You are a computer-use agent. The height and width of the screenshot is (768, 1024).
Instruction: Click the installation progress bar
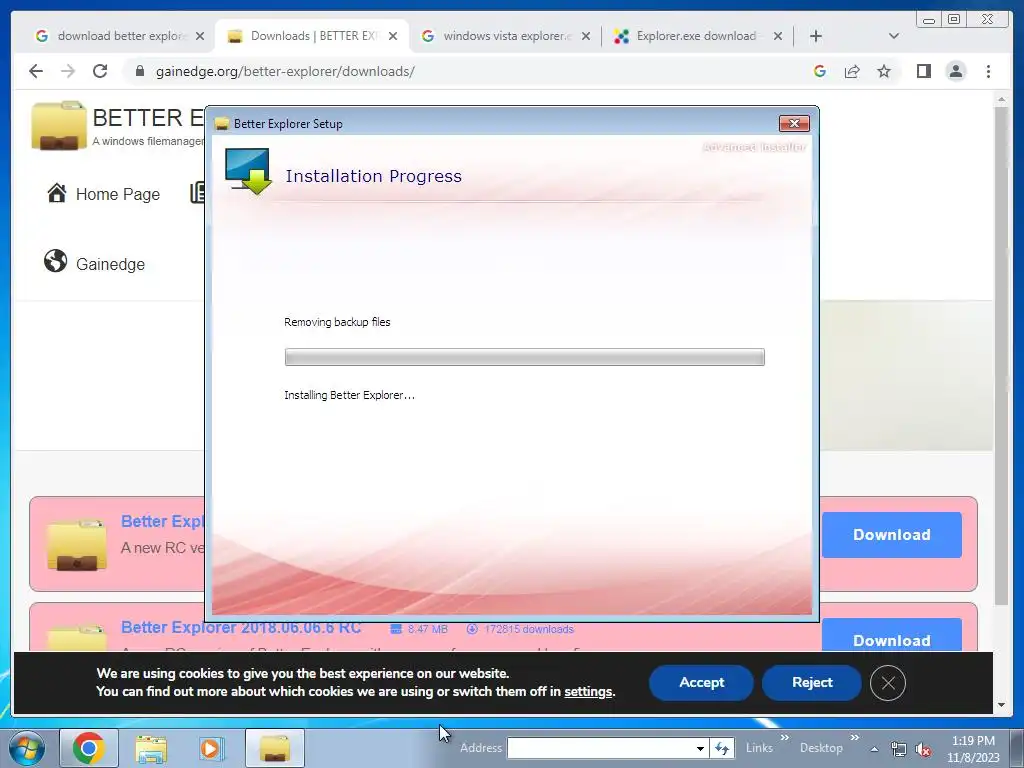point(524,357)
